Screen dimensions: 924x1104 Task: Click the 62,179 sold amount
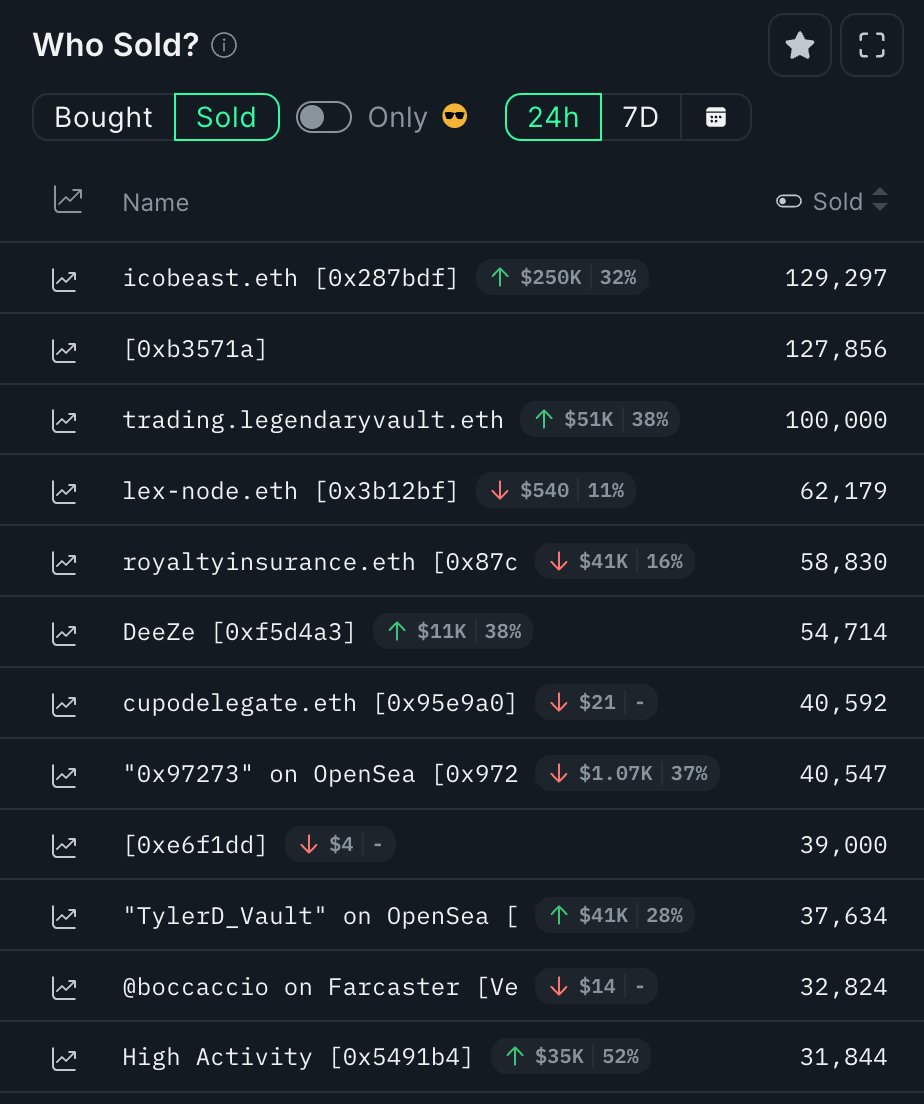pyautogui.click(x=843, y=491)
